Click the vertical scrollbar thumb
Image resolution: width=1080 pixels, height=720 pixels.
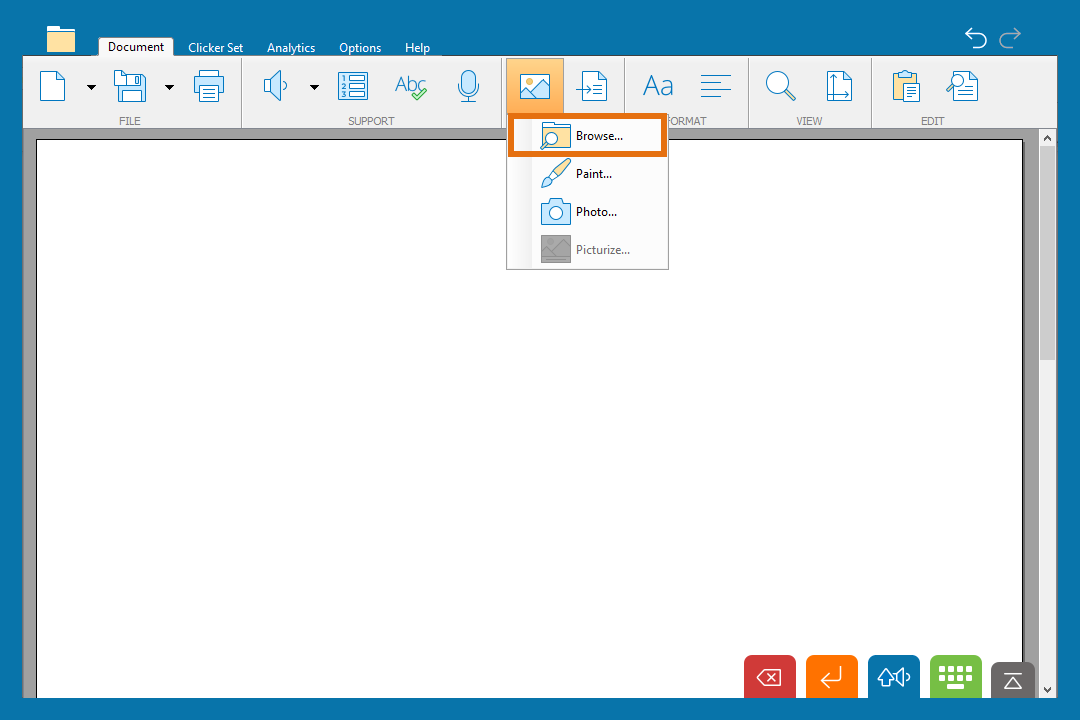click(1047, 250)
